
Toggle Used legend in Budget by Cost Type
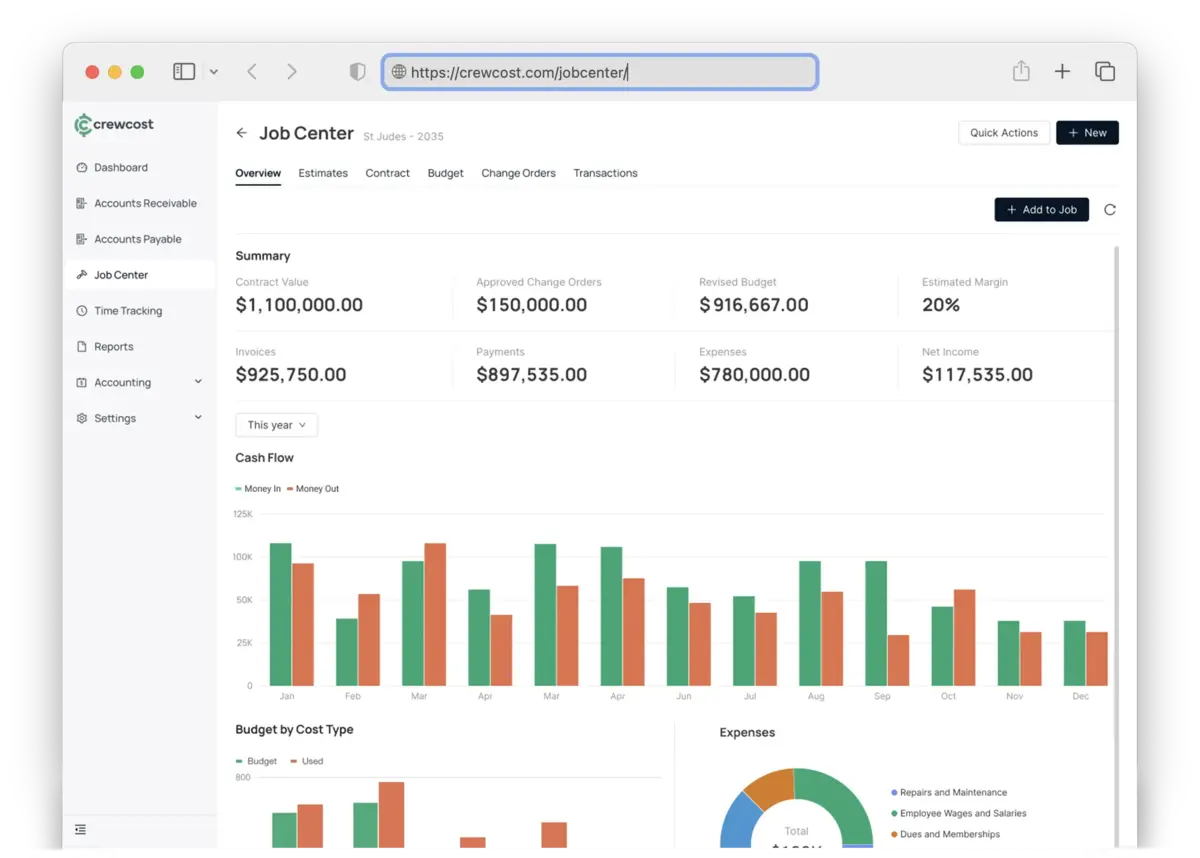pos(307,762)
